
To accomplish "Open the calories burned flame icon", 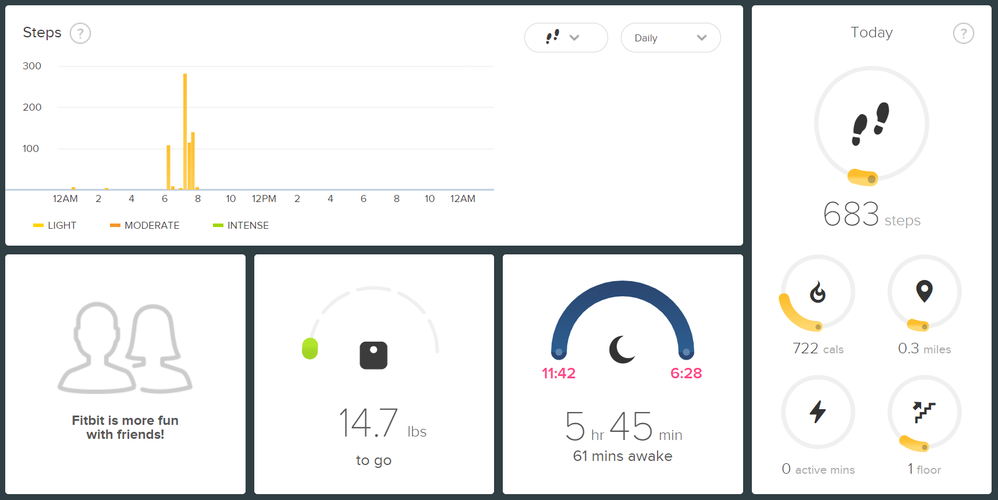I will pos(818,293).
